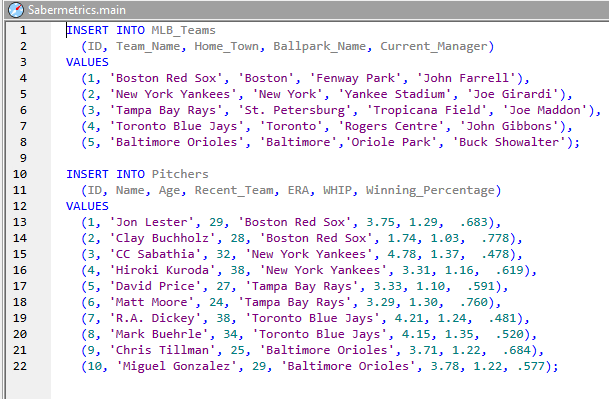The height and width of the screenshot is (399, 609).
Task: Click line number 22 in gutter
Action: 20,366
